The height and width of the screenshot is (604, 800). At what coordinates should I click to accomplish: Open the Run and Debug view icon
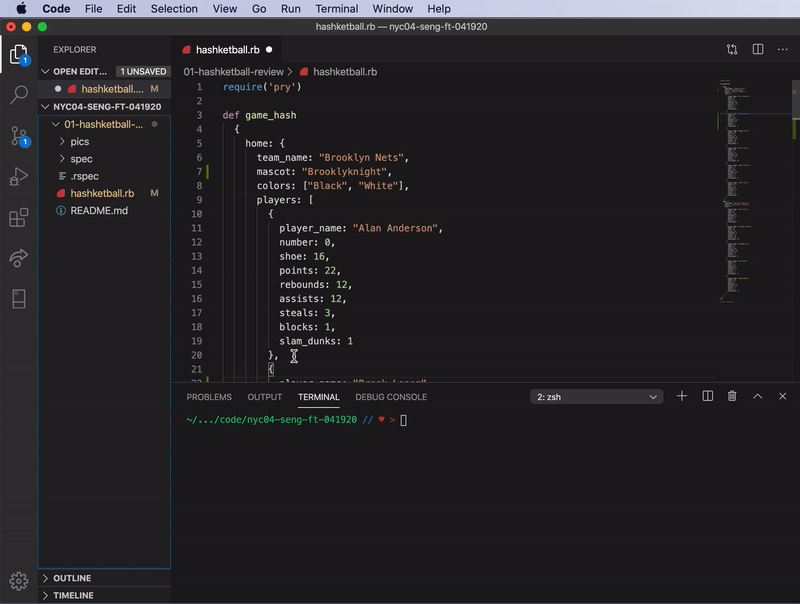pyautogui.click(x=19, y=177)
